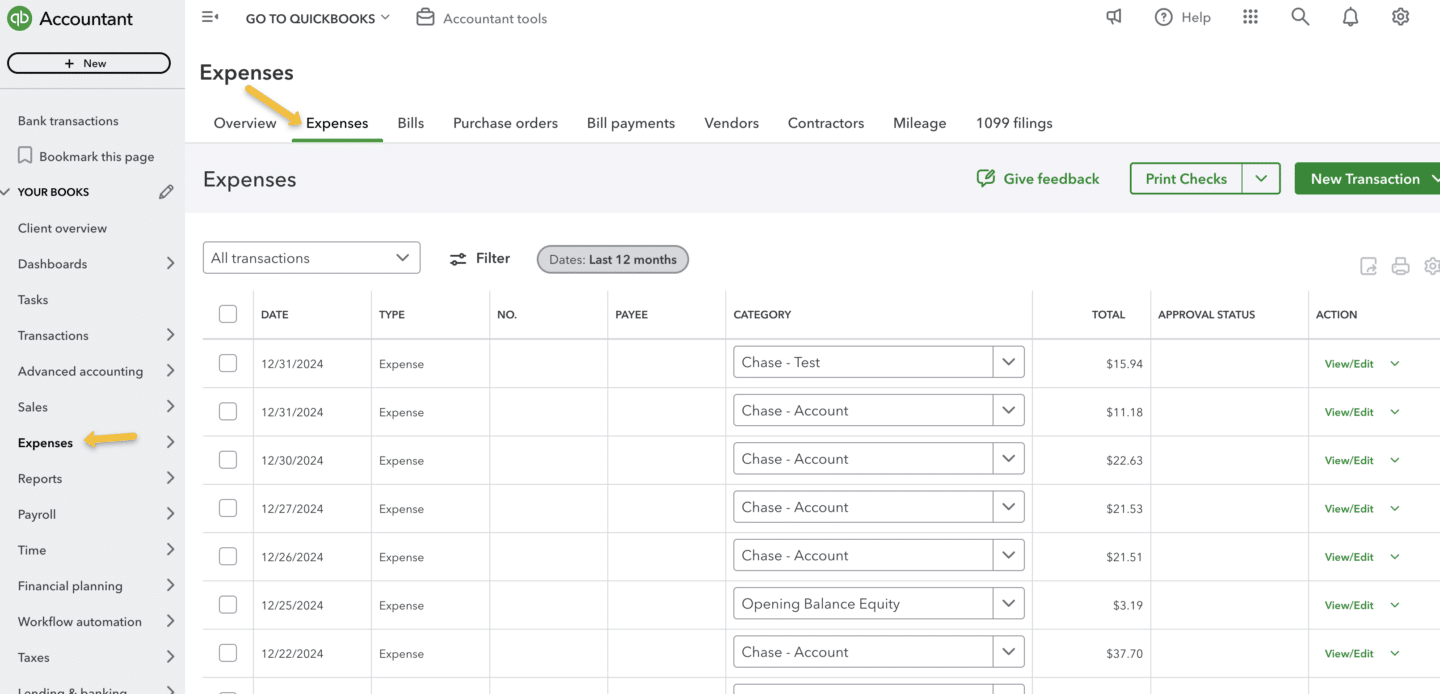The width and height of the screenshot is (1440, 694).
Task: Open Bank transactions in sidebar
Action: click(68, 121)
